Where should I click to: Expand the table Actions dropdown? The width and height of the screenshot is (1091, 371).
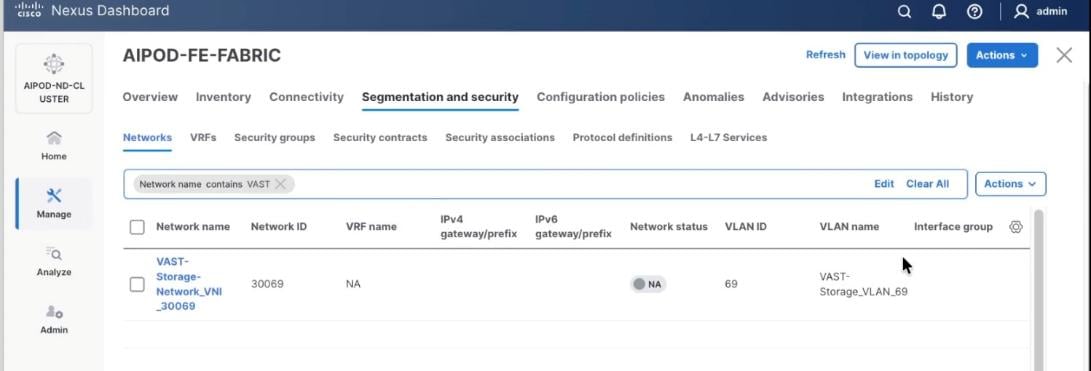pyautogui.click(x=1010, y=184)
